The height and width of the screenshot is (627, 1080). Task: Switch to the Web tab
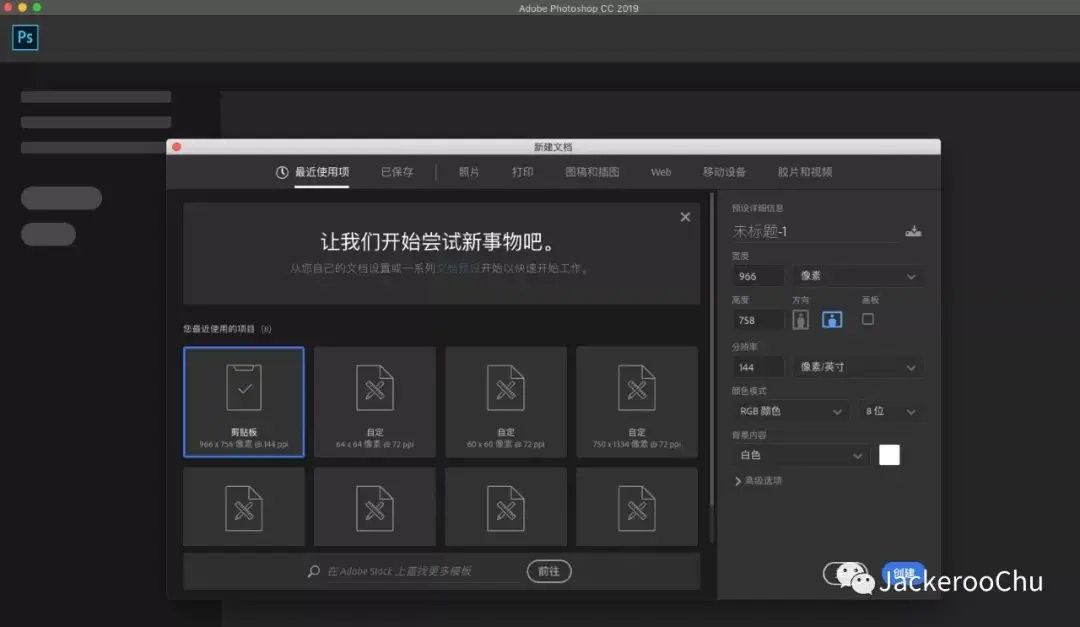tap(661, 172)
